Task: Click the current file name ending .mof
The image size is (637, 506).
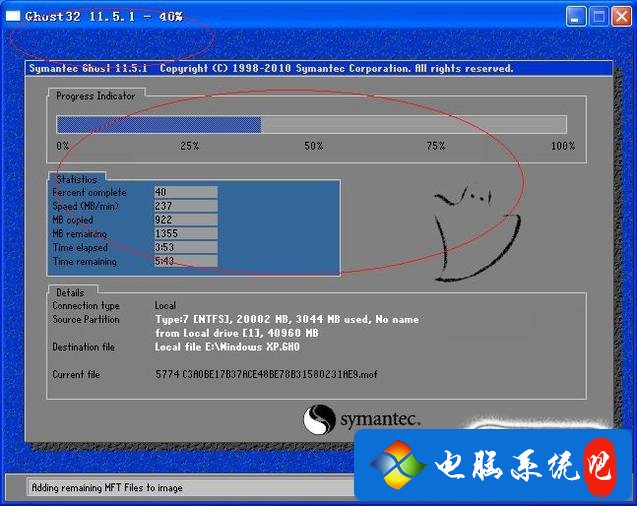Action: click(266, 374)
